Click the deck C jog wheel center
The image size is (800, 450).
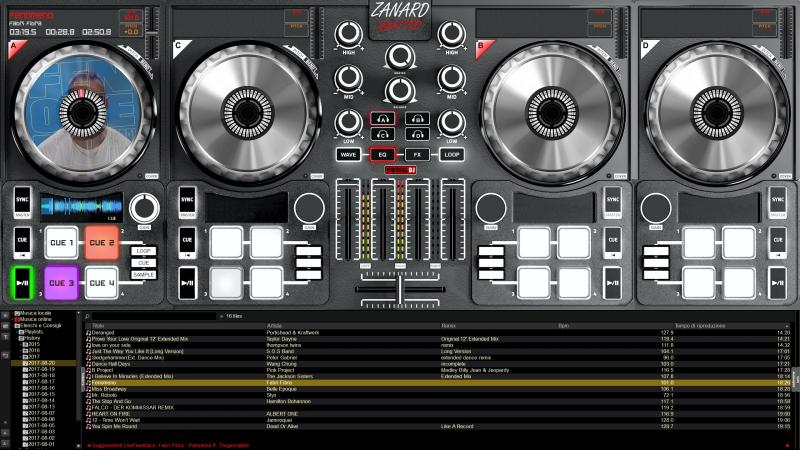[247, 113]
